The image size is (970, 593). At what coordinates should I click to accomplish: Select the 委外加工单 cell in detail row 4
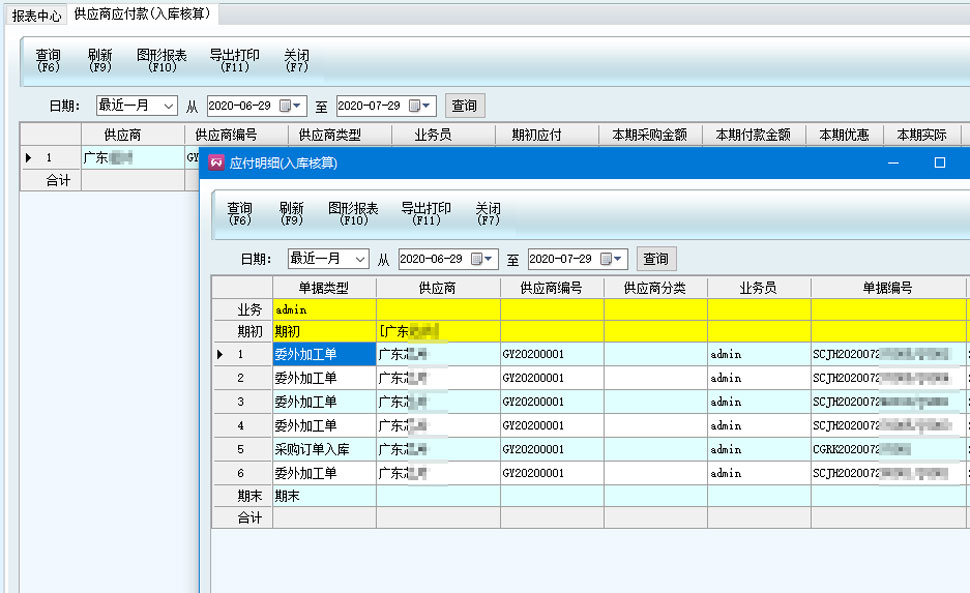pyautogui.click(x=324, y=425)
